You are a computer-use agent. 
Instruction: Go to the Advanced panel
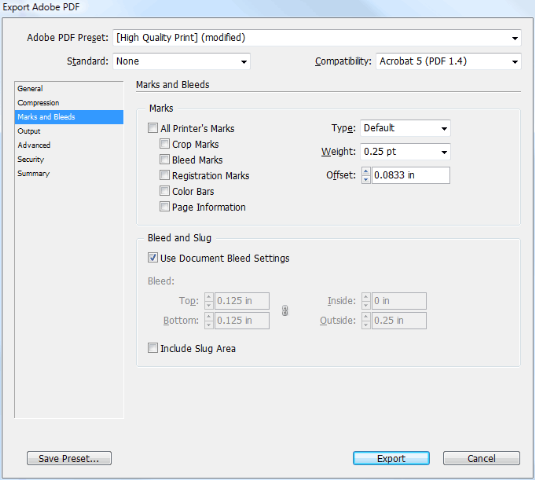coord(69,145)
